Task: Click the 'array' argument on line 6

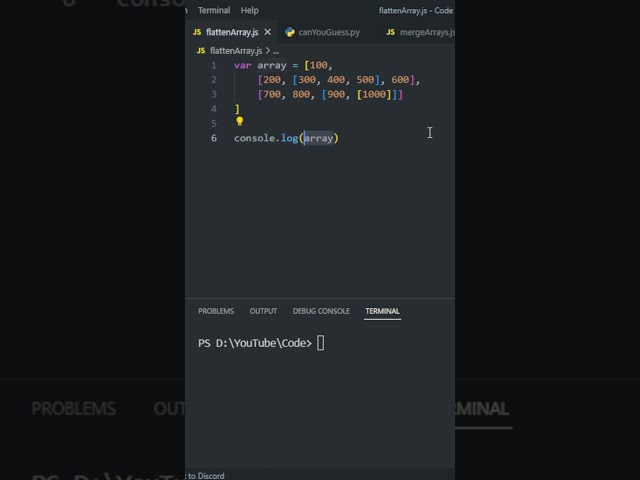Action: [x=319, y=138]
